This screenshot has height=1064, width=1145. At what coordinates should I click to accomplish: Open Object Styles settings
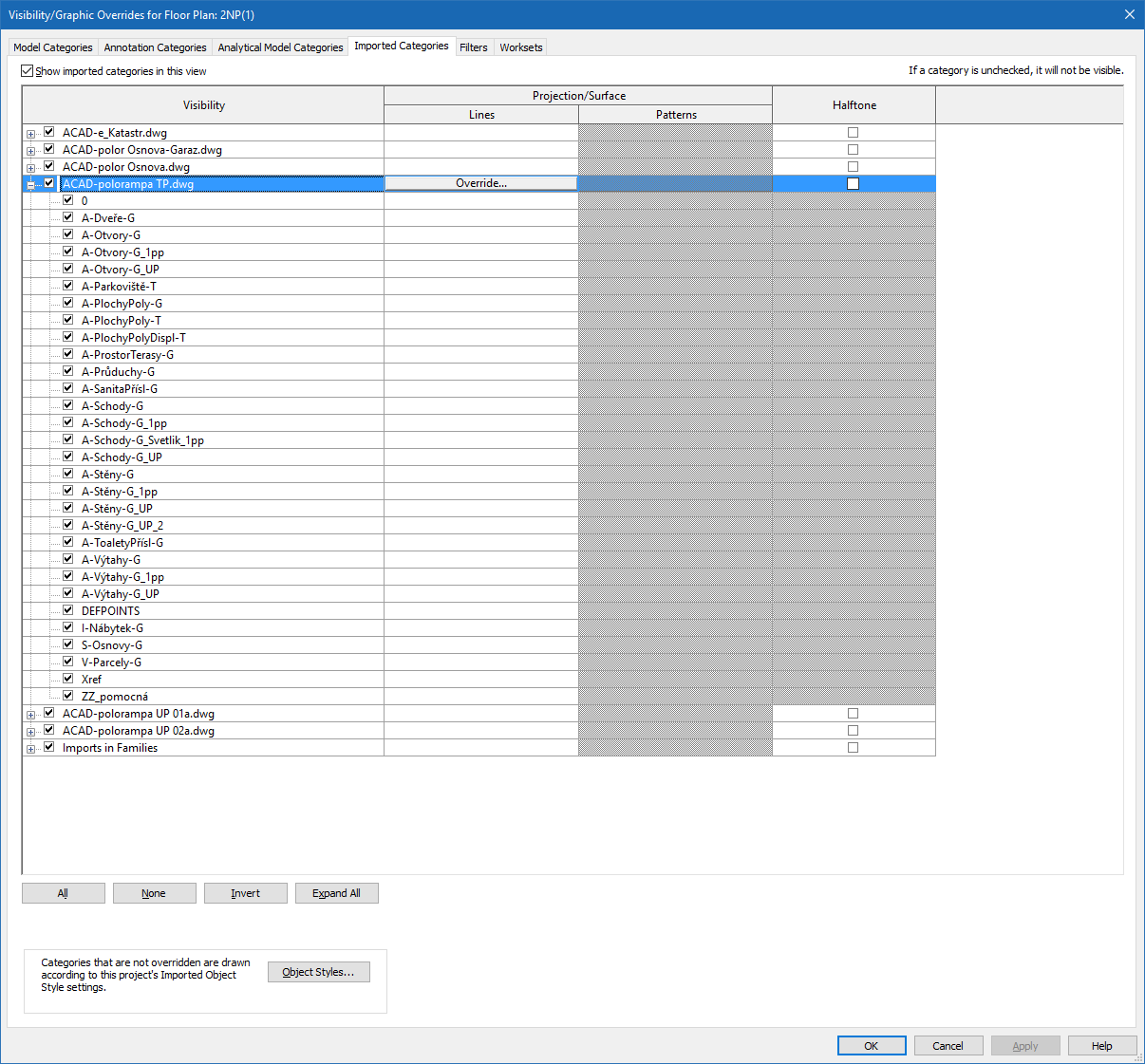(x=318, y=972)
